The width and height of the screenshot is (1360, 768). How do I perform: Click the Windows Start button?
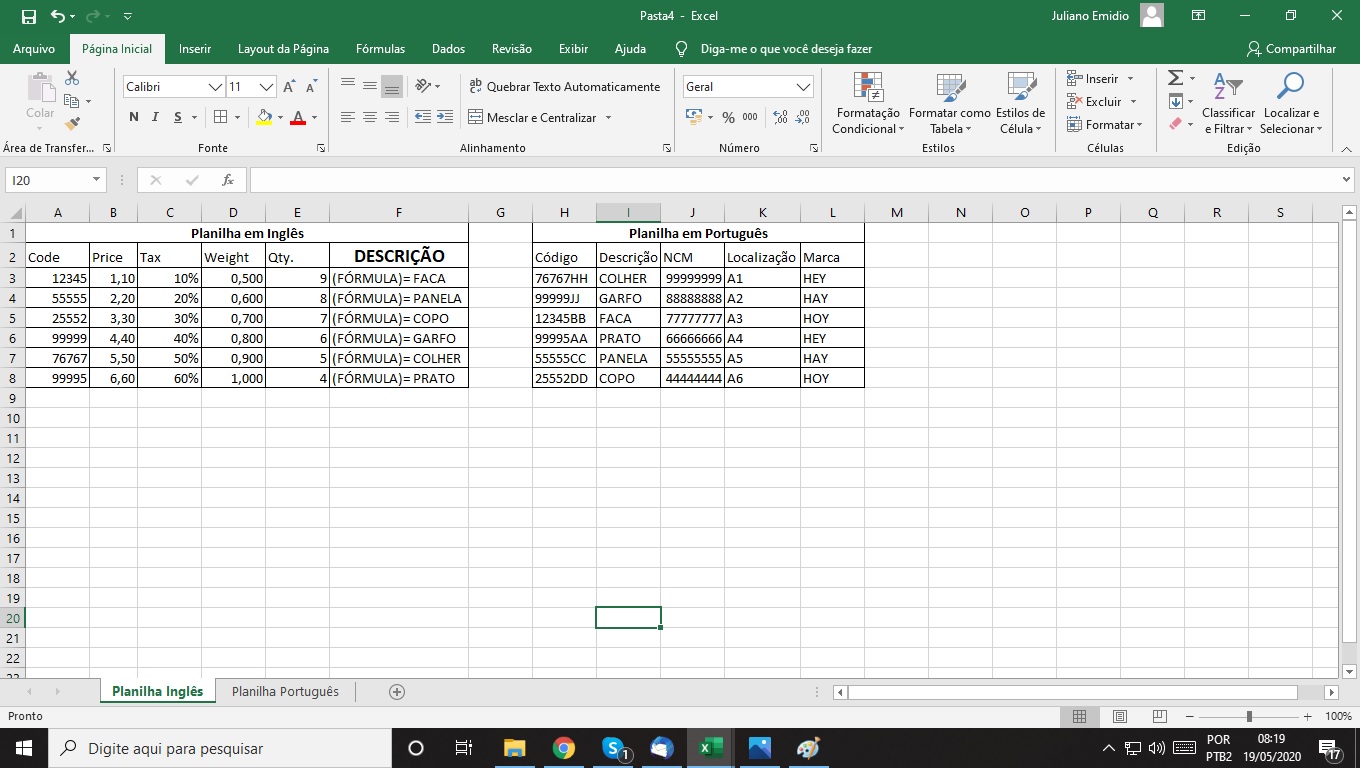tap(23, 748)
